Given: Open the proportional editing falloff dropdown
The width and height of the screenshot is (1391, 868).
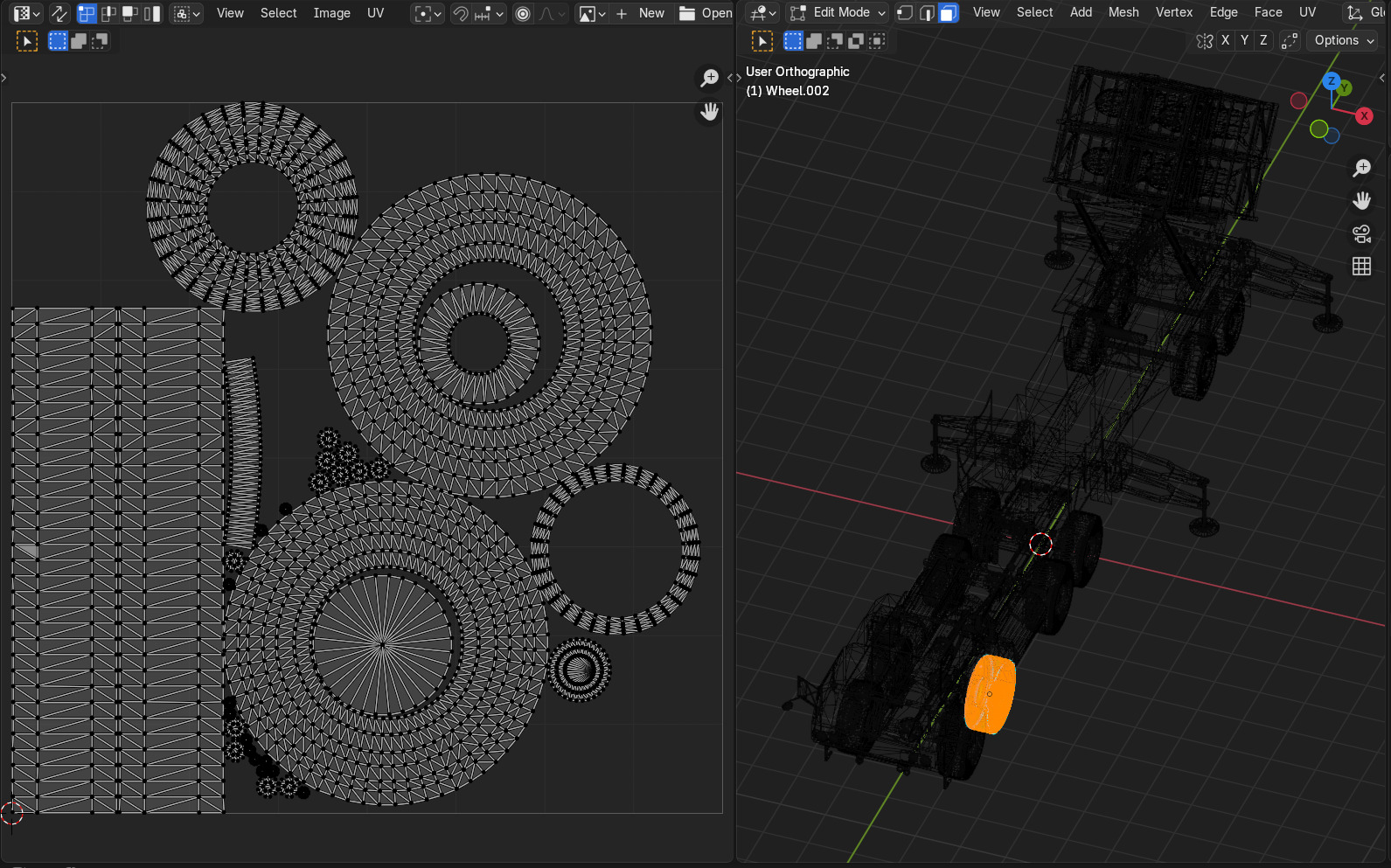Looking at the screenshot, I should [552, 13].
